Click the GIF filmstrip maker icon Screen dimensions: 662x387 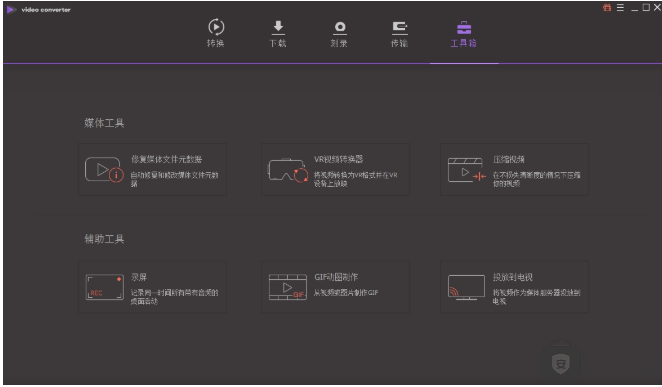pos(288,287)
